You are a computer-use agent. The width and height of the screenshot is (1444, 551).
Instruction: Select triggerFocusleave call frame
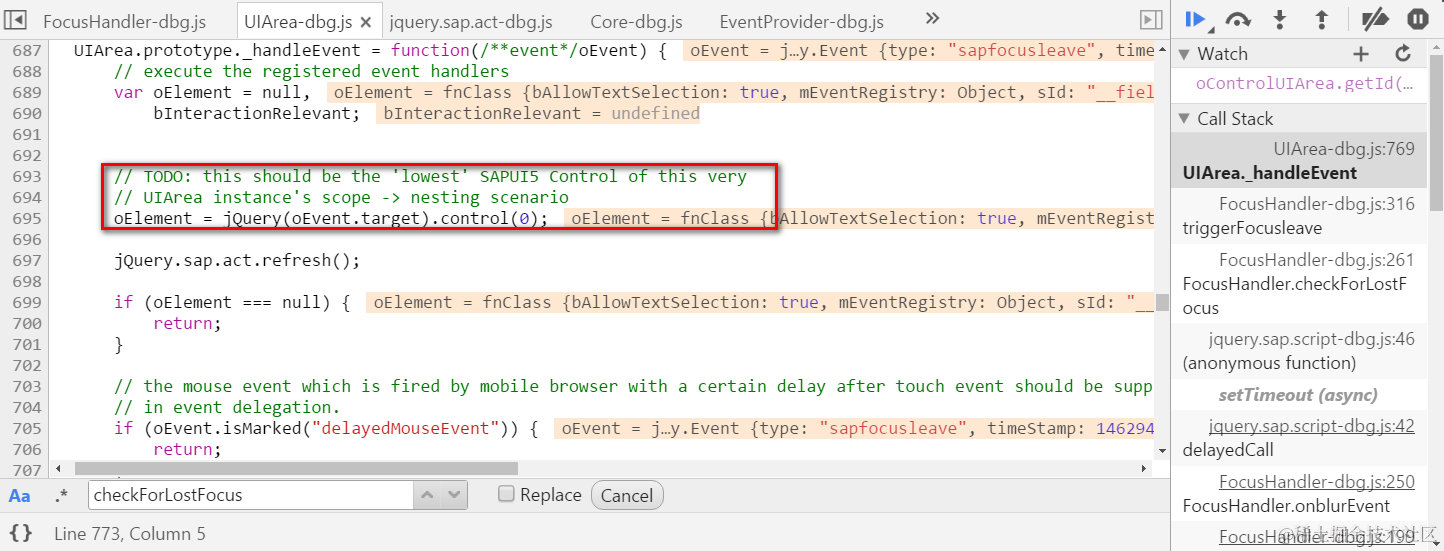(1252, 228)
